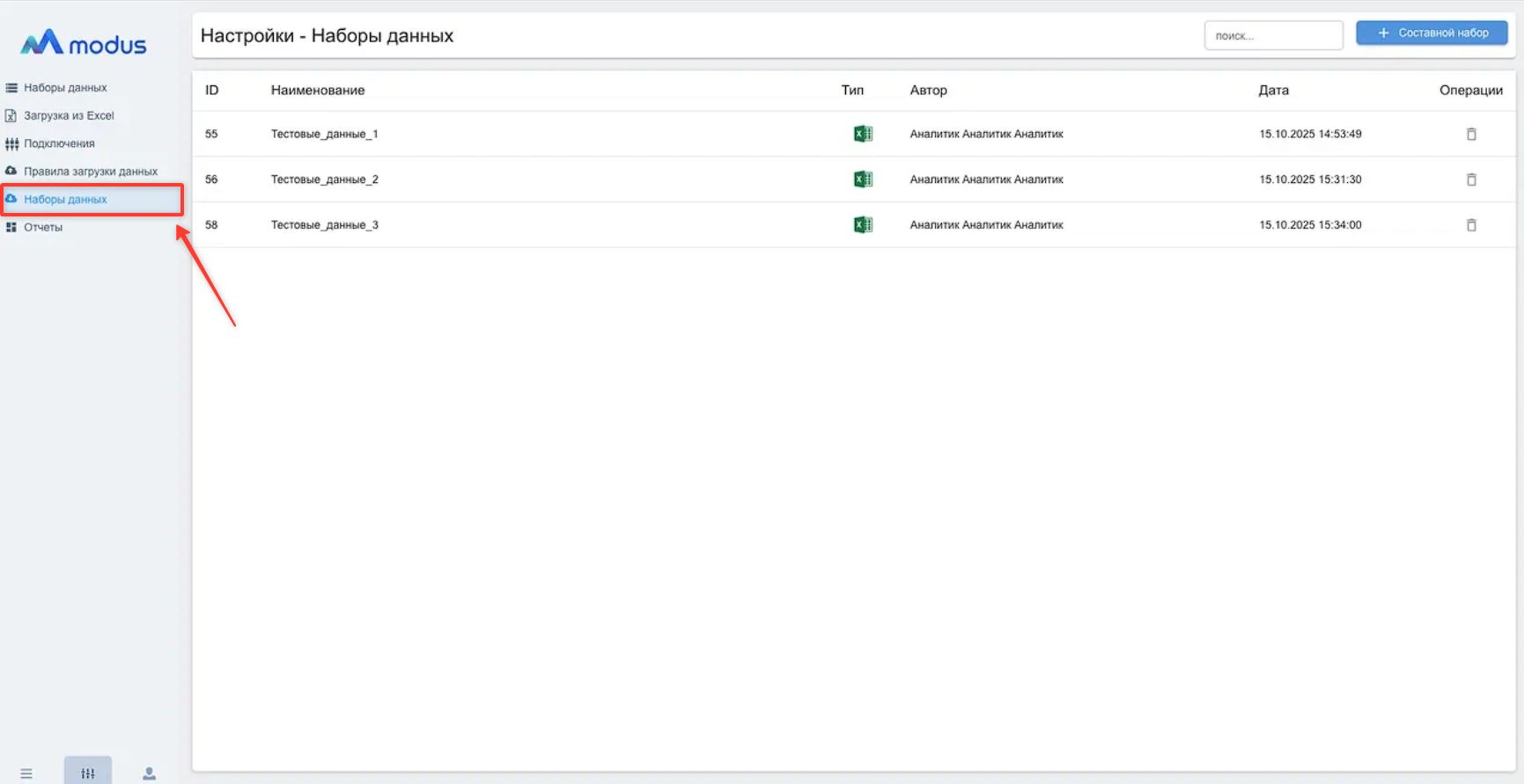Select the settings sliders icon at sidebar bottom
1524x784 pixels.
pyautogui.click(x=88, y=773)
